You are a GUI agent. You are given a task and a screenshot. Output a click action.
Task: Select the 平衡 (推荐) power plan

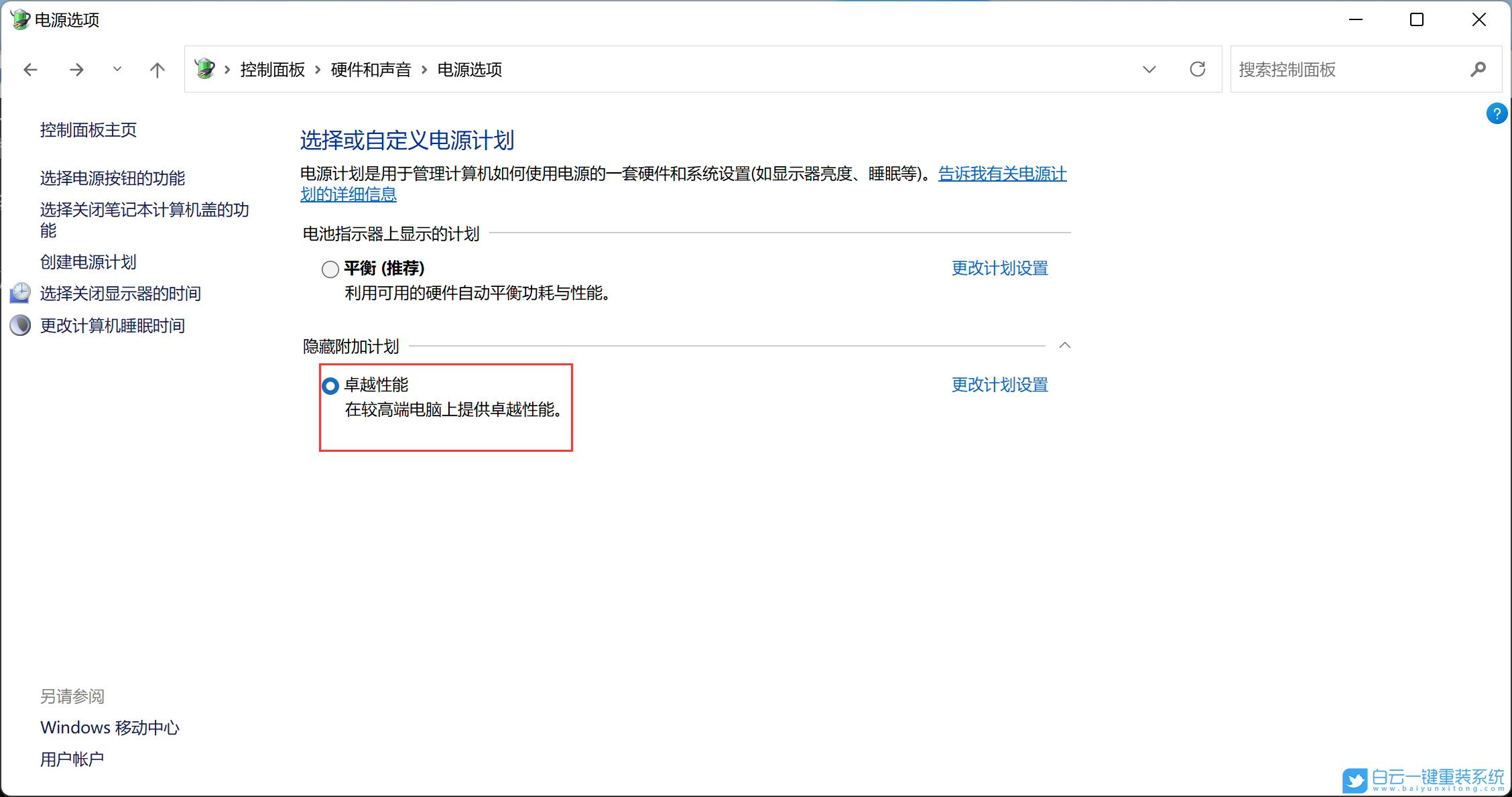click(x=330, y=269)
